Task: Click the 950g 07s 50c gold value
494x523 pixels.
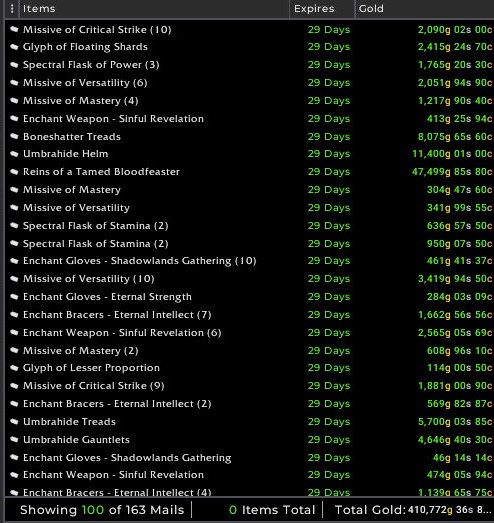Action: (459, 243)
